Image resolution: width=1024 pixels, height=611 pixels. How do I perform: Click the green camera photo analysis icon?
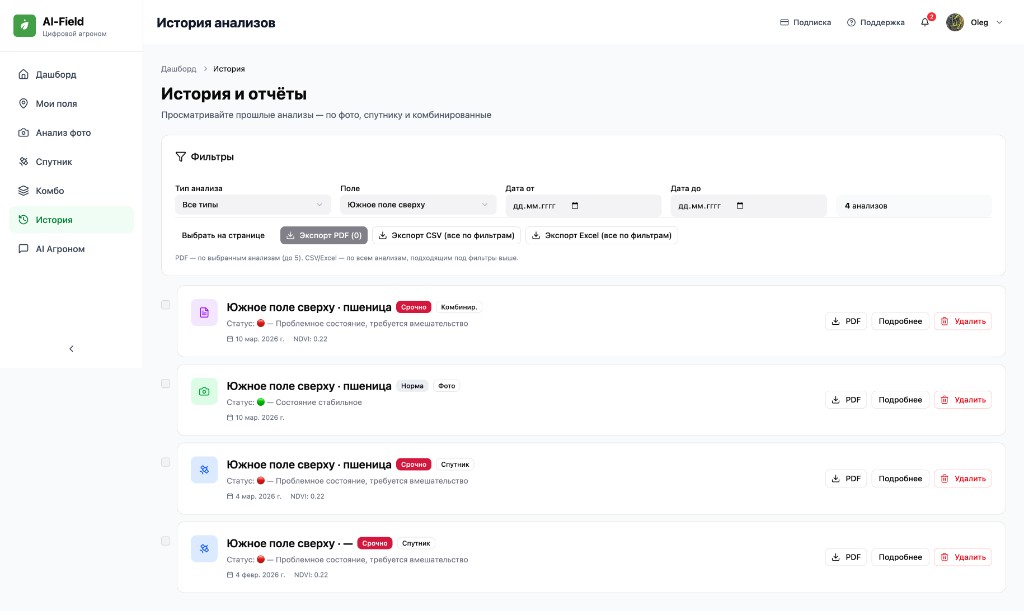(204, 392)
